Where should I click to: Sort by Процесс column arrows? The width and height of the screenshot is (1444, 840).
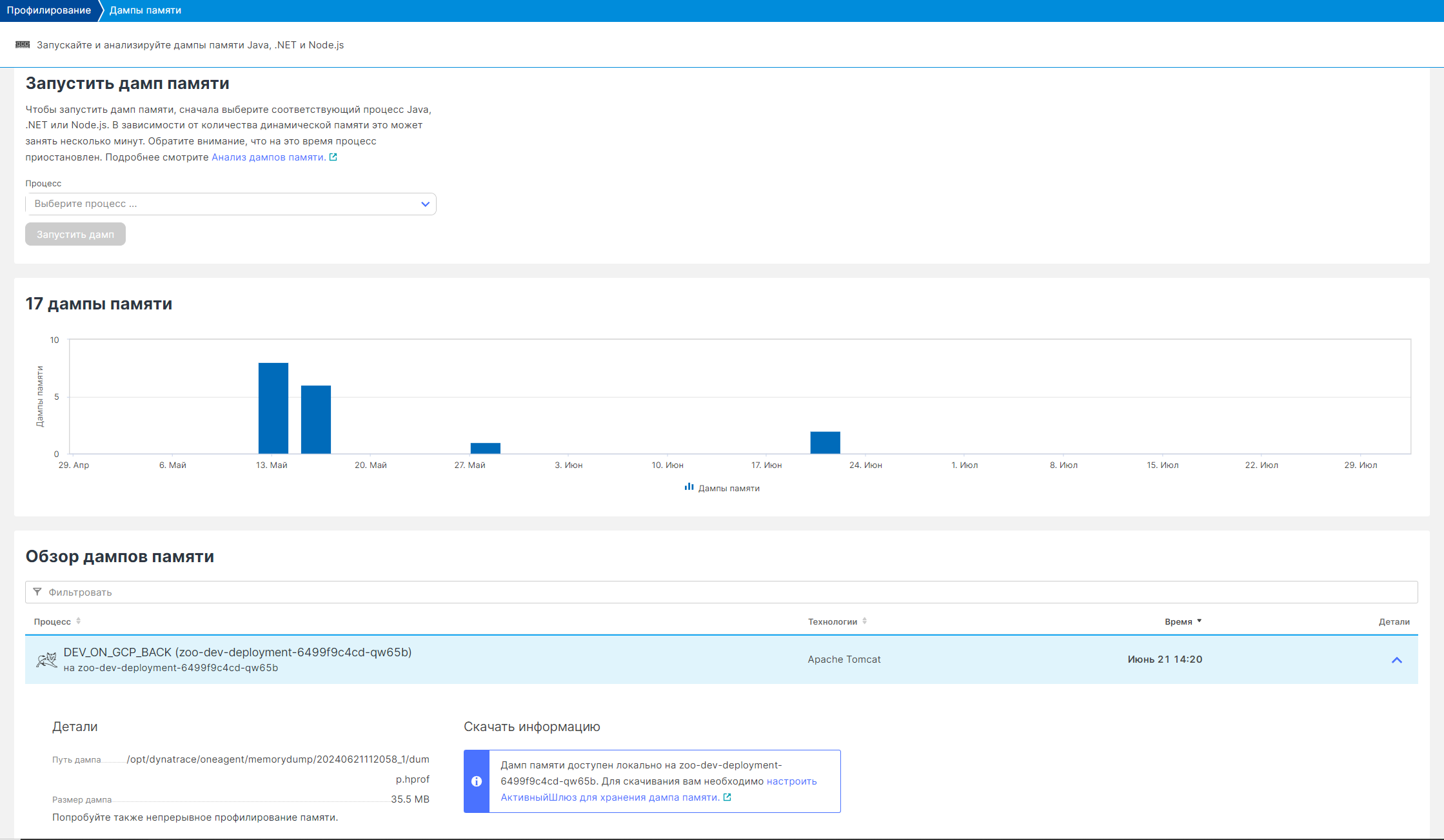(79, 621)
